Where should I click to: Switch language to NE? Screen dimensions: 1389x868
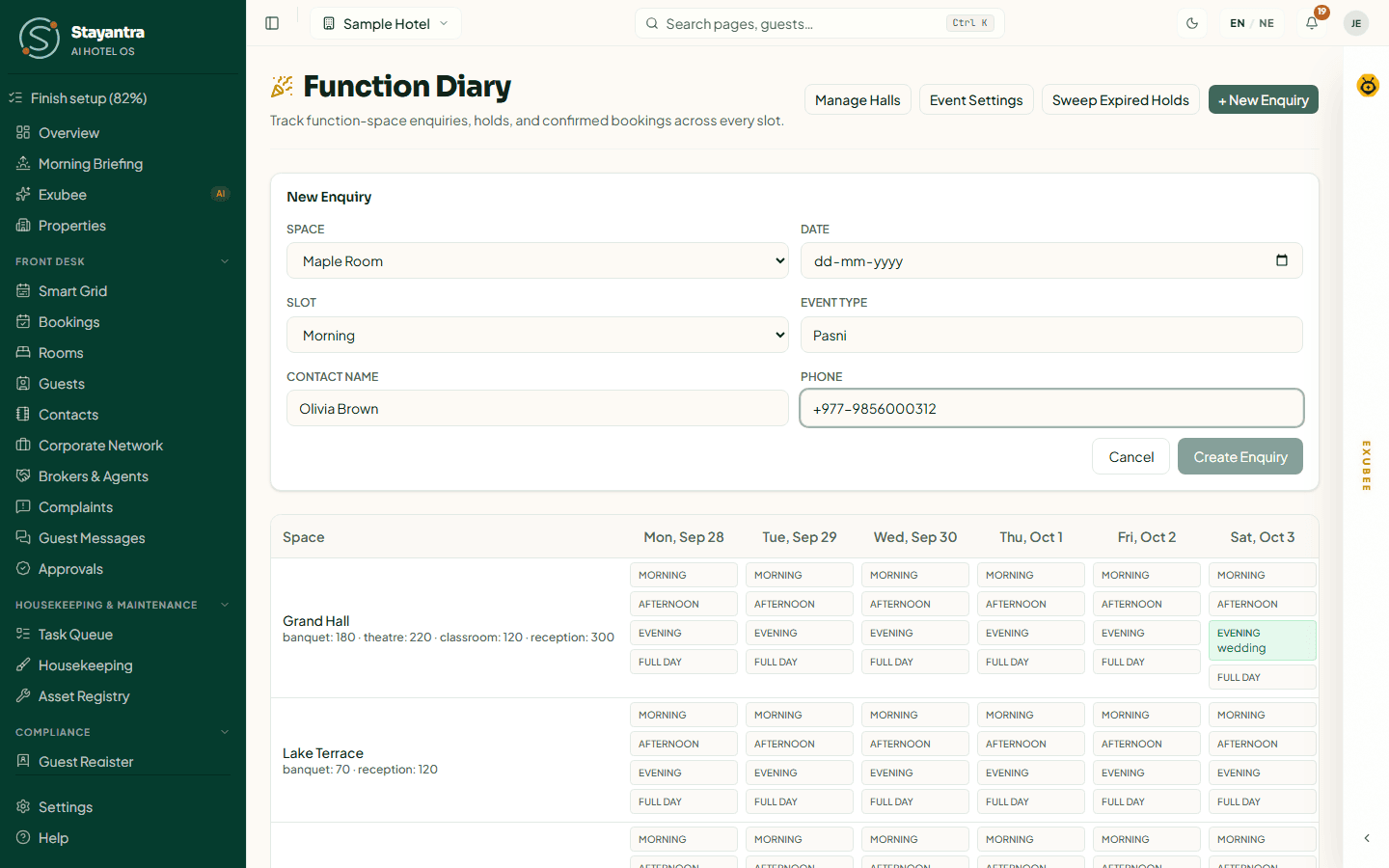click(x=1266, y=23)
